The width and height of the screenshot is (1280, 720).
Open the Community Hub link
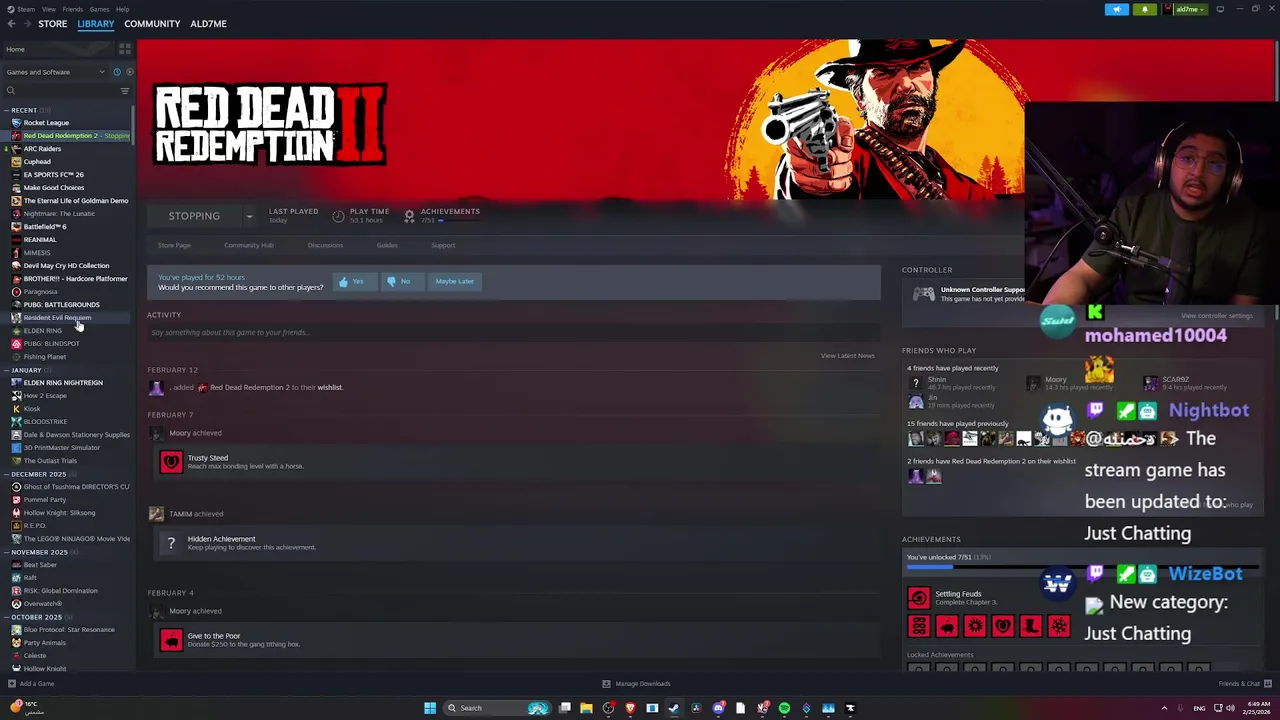point(249,245)
